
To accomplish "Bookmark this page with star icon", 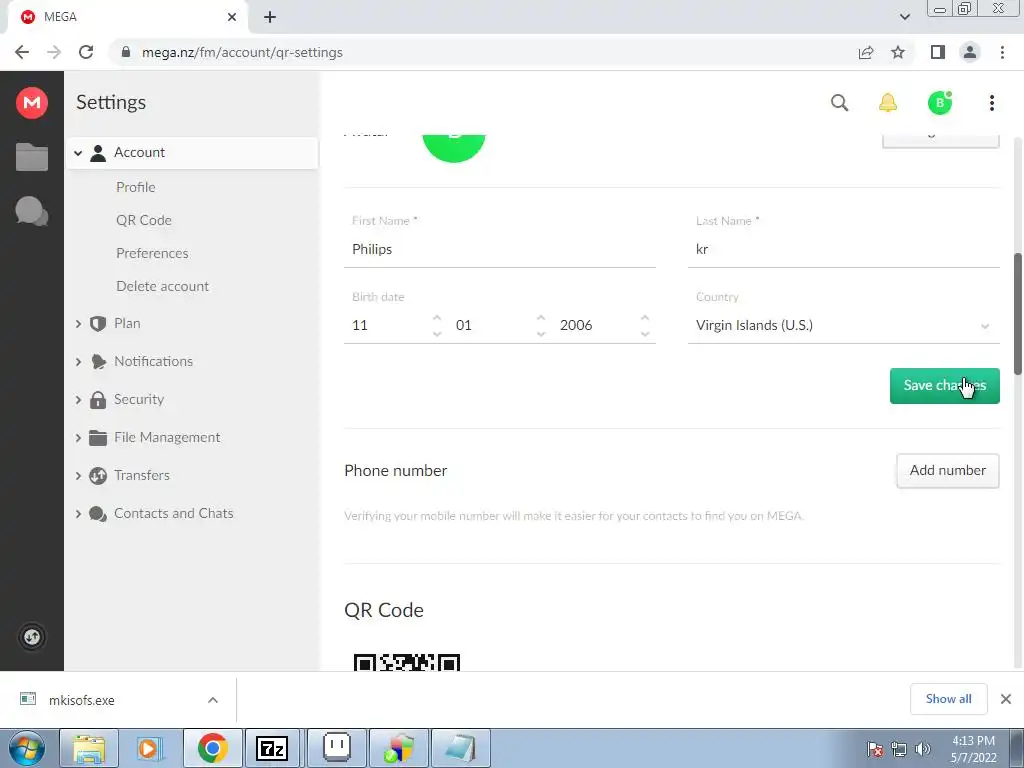I will pos(898,52).
